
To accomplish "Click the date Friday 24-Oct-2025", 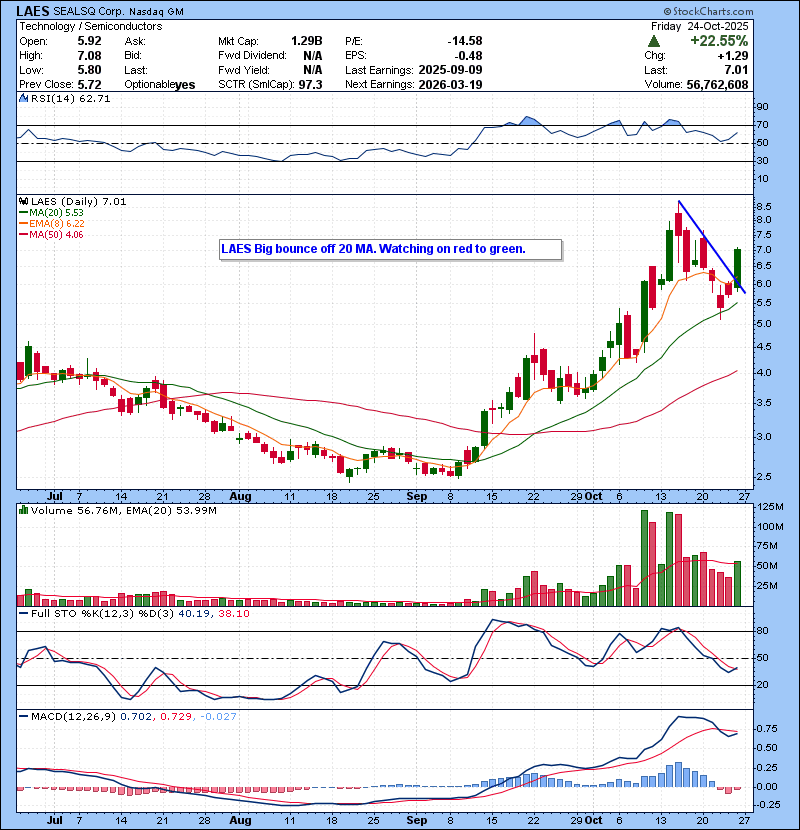I will click(699, 26).
